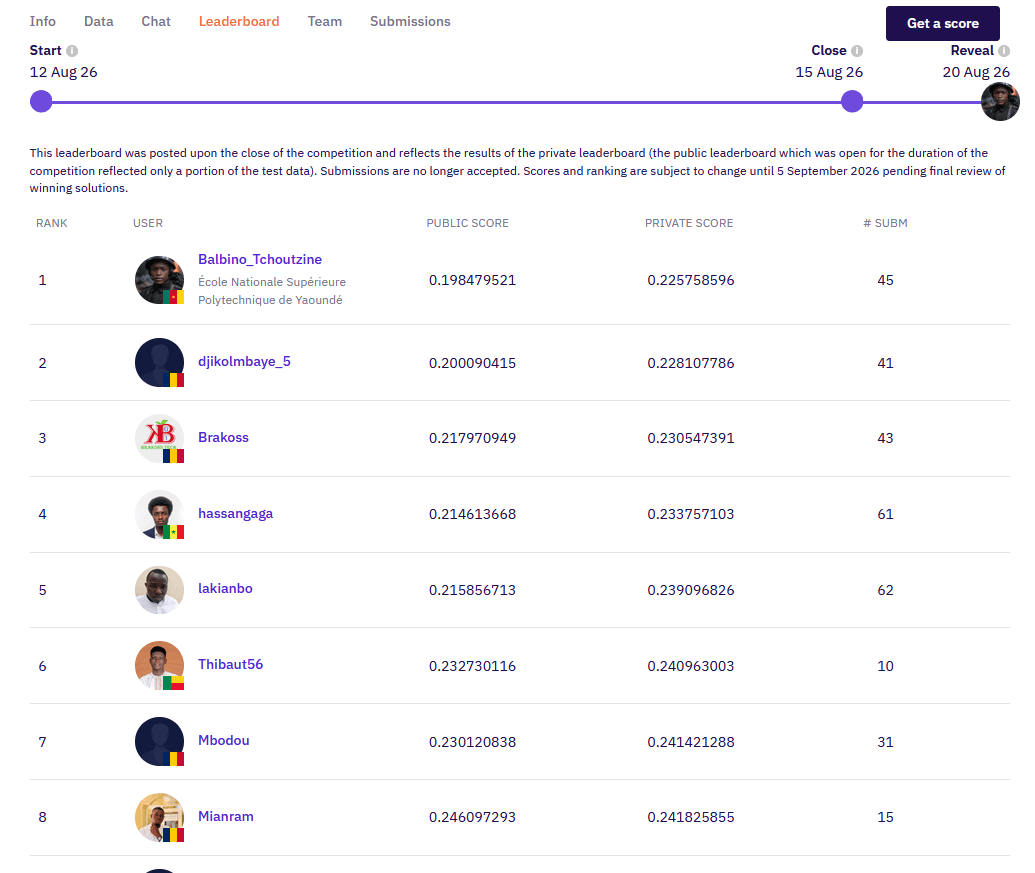
Task: Click private score 0.230547391
Action: [690, 438]
